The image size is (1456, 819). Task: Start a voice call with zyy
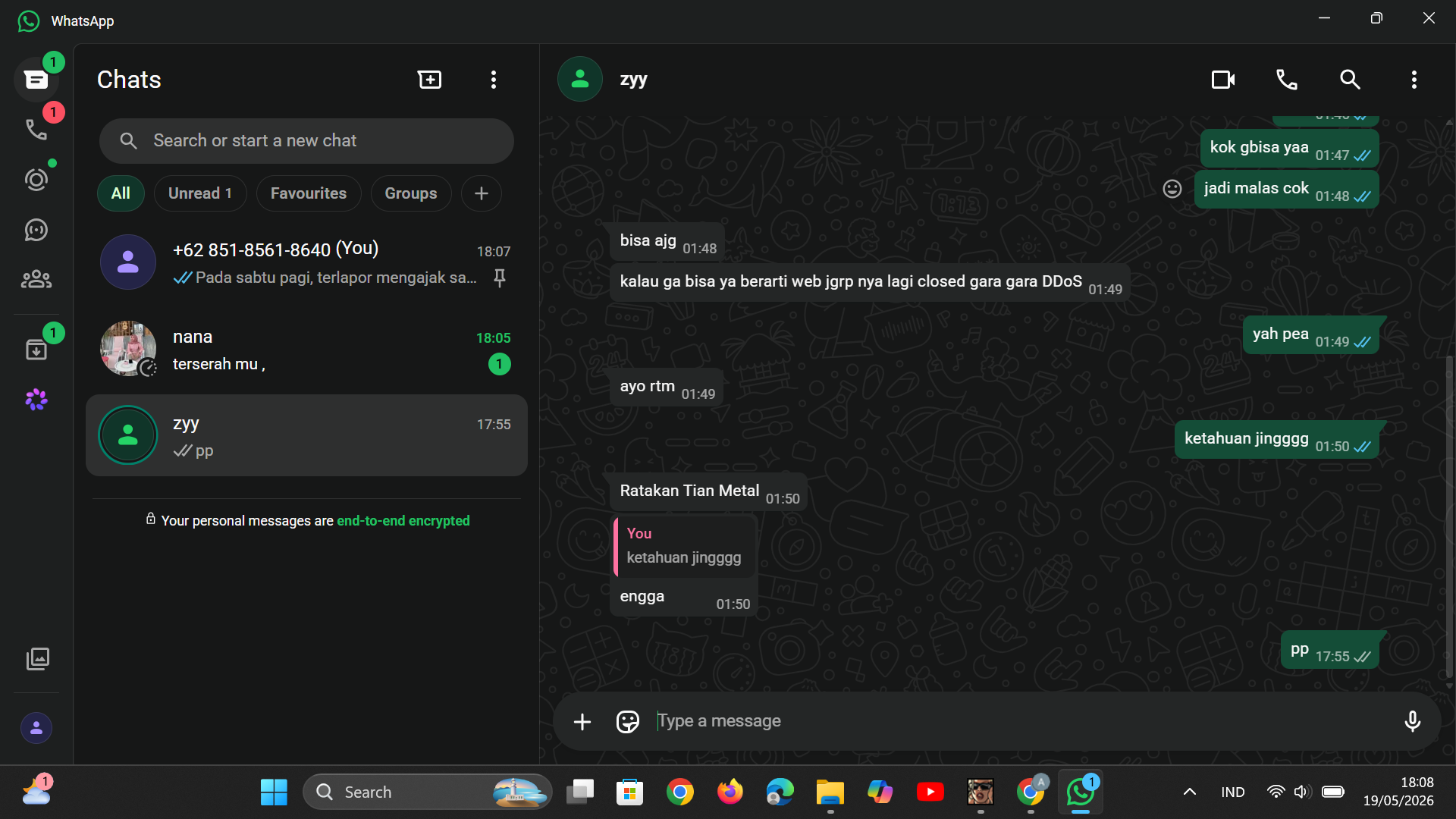1287,80
